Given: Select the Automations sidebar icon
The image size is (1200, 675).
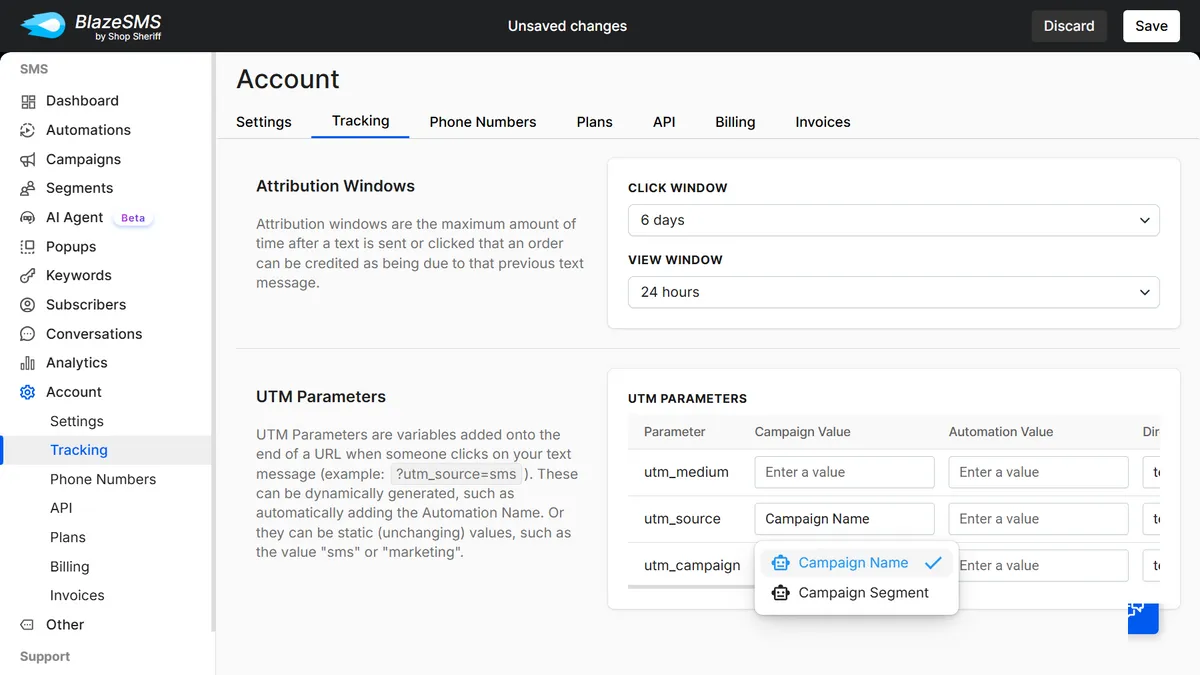Looking at the screenshot, I should coord(28,129).
